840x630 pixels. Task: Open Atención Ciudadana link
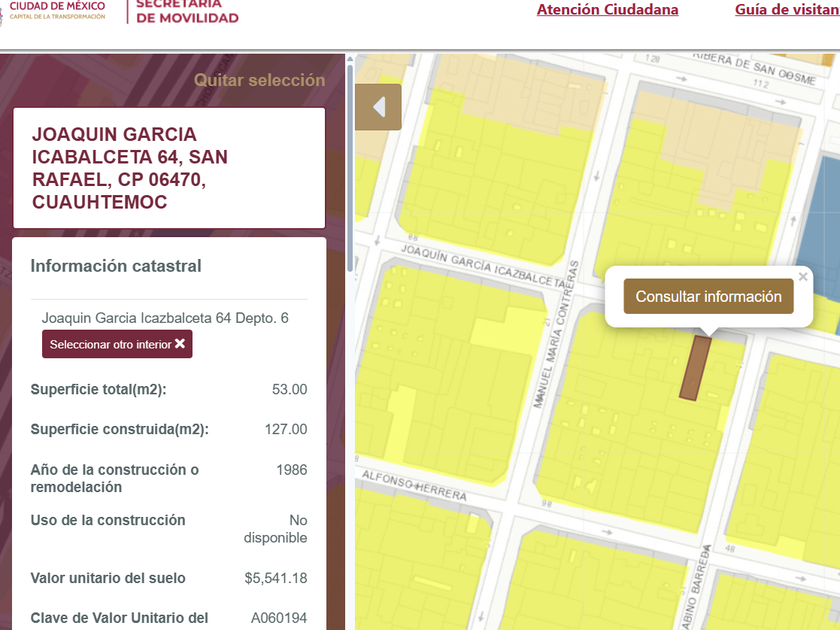click(x=608, y=10)
